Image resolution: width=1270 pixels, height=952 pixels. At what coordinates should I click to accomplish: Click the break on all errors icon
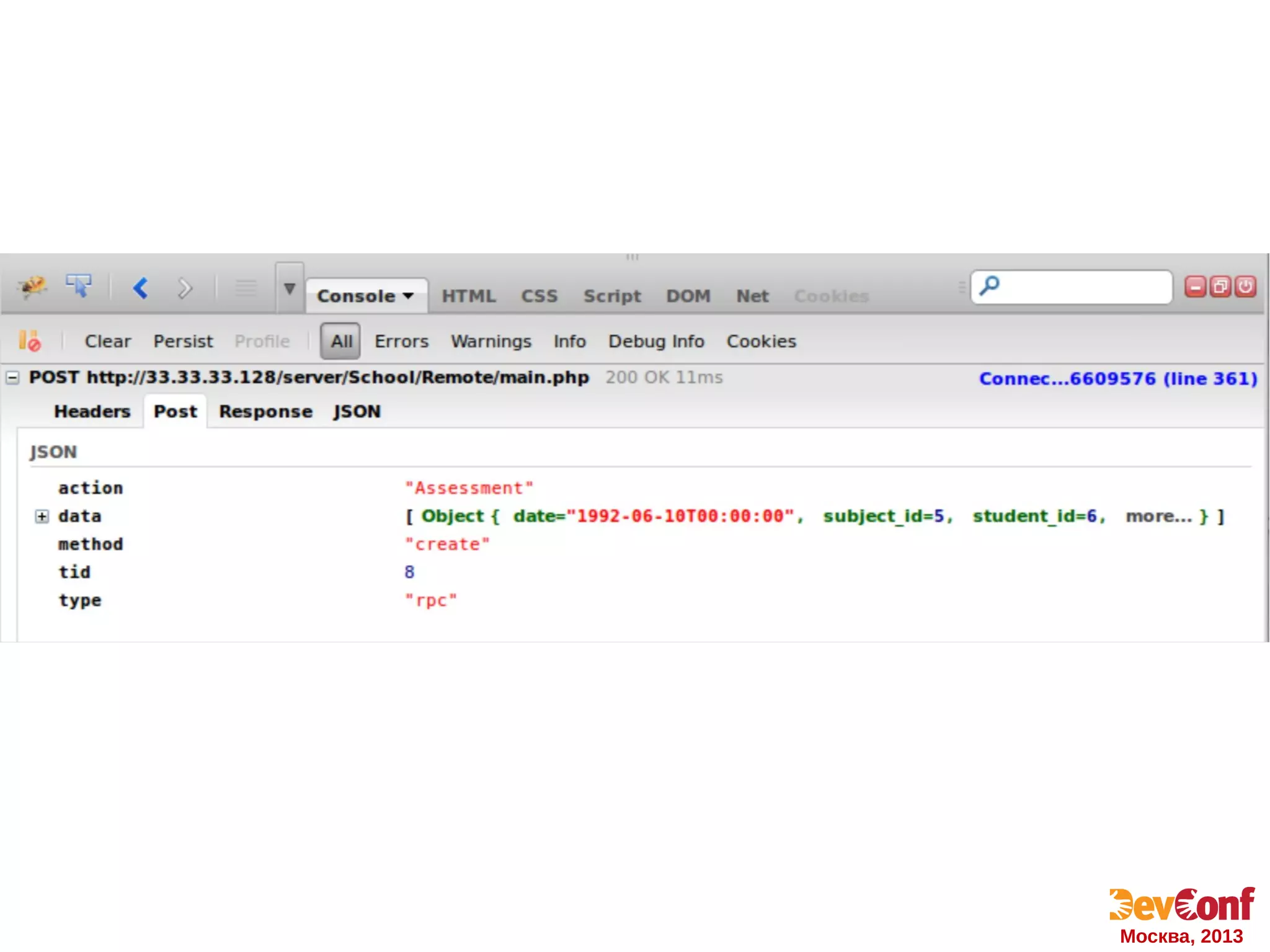pos(29,341)
